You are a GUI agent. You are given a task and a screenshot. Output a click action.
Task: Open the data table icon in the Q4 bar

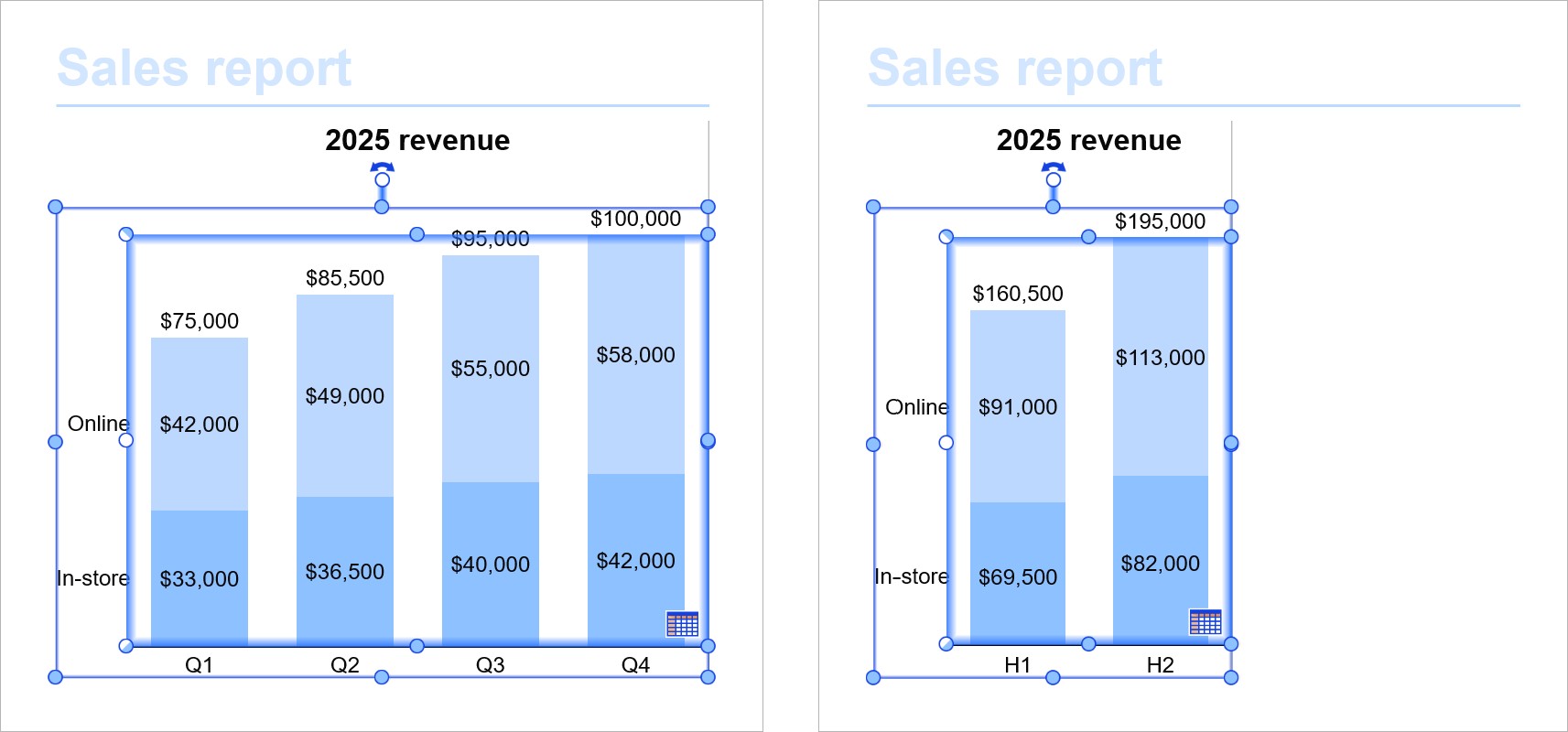point(682,624)
